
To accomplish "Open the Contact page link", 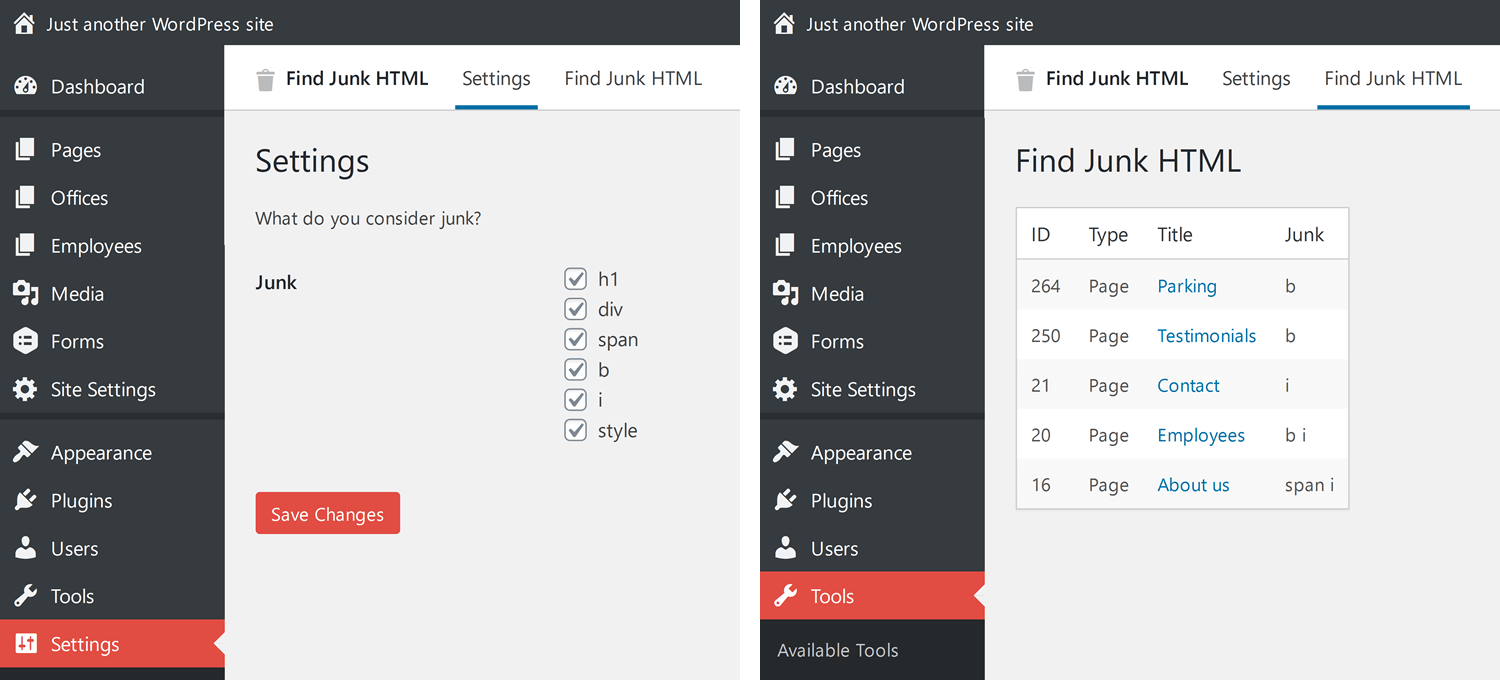I will [1188, 386].
